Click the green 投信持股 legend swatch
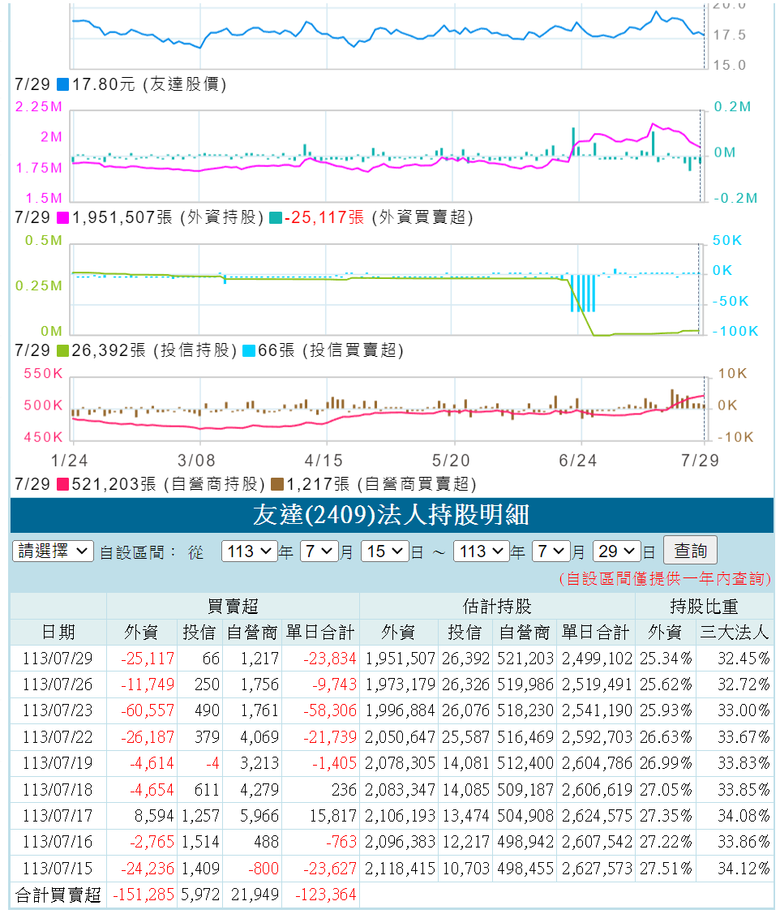 click(x=63, y=351)
